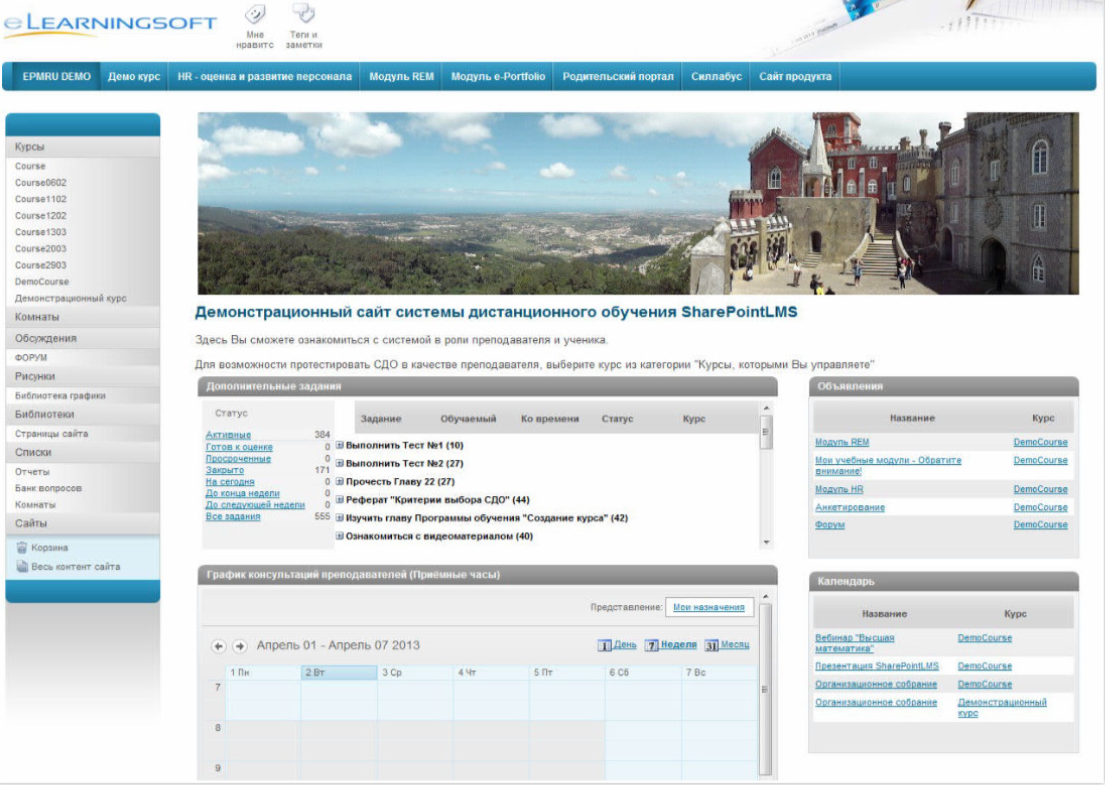Open the 'Модуль REM' tab
This screenshot has width=1105, height=785.
(402, 77)
